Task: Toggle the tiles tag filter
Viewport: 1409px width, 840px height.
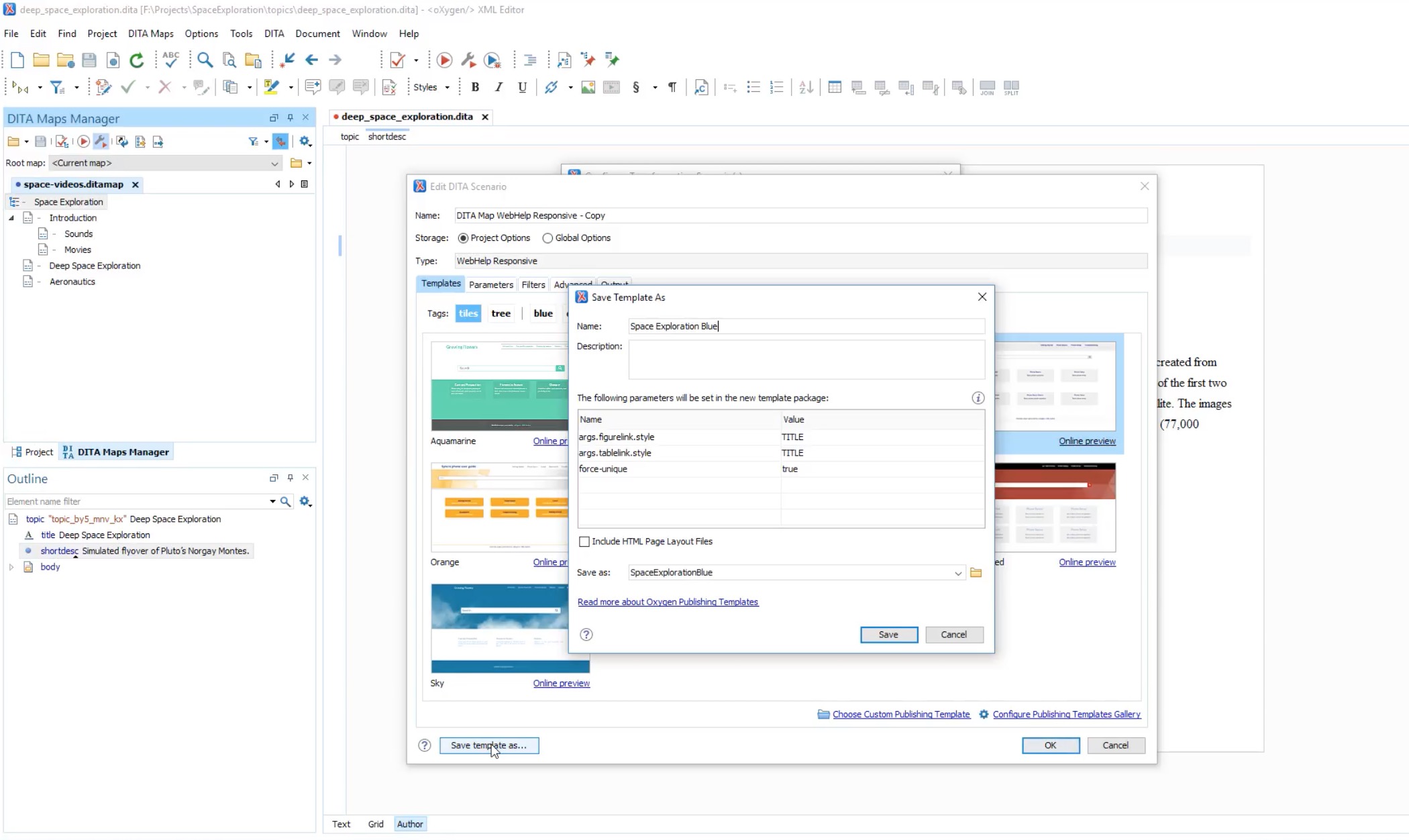Action: (468, 313)
